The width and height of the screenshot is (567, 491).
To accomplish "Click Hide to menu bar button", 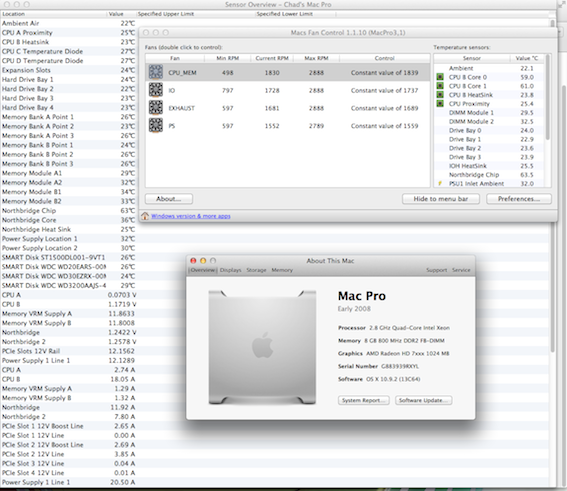I will coord(441,199).
